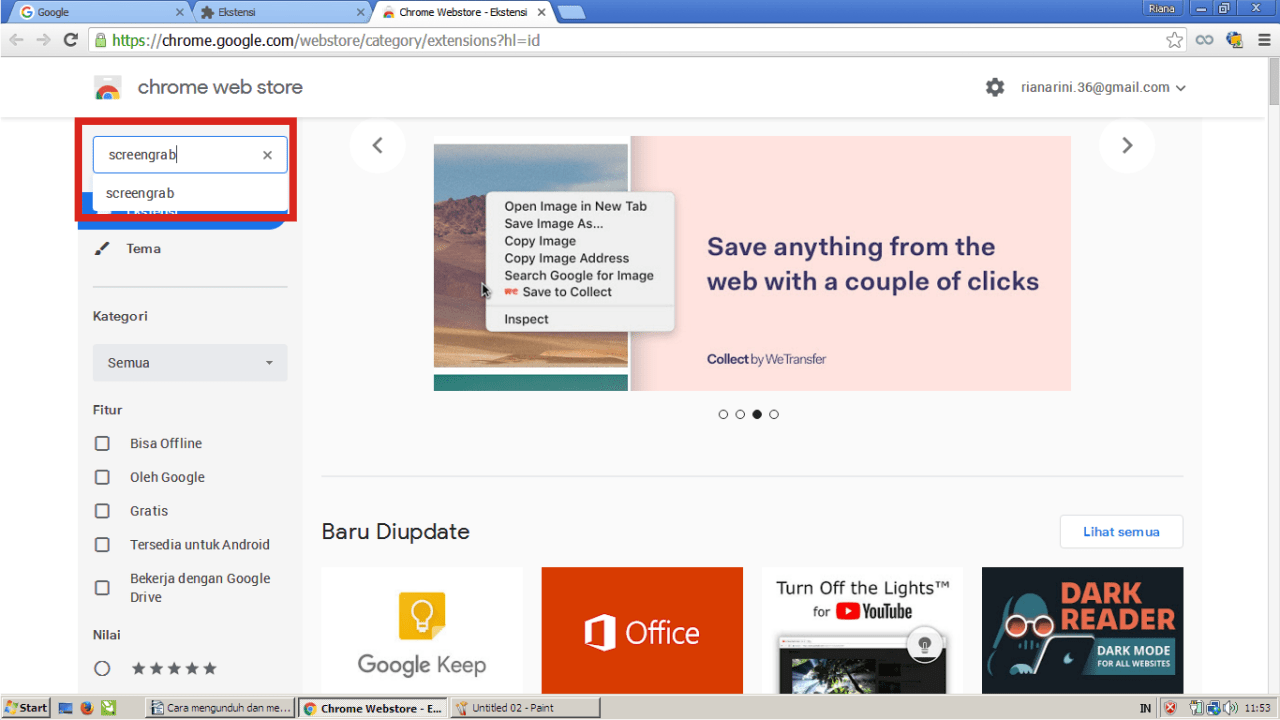The image size is (1280, 720).
Task: Click the Lihat semua button
Action: click(x=1121, y=532)
